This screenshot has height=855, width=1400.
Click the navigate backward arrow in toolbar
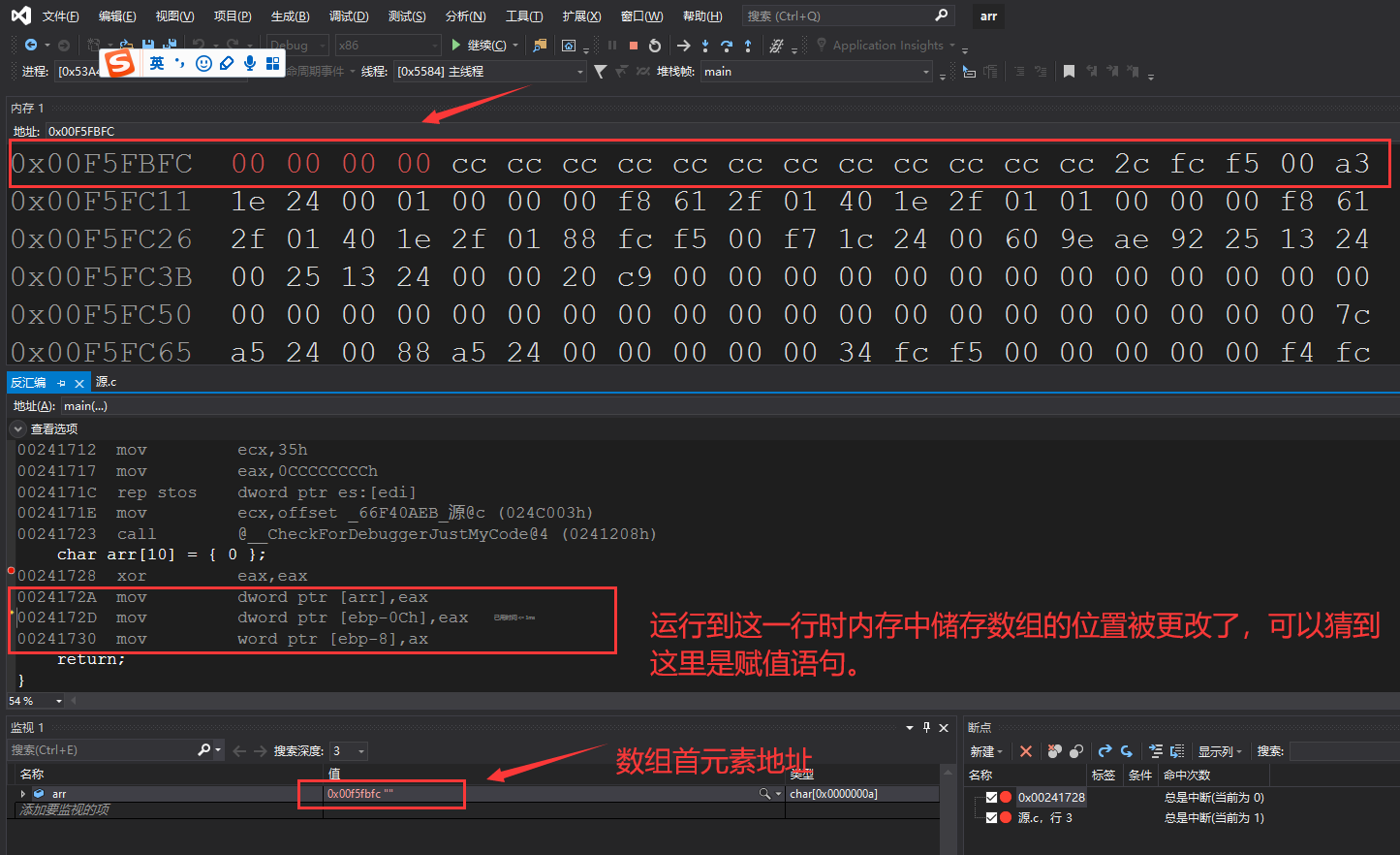(x=31, y=45)
